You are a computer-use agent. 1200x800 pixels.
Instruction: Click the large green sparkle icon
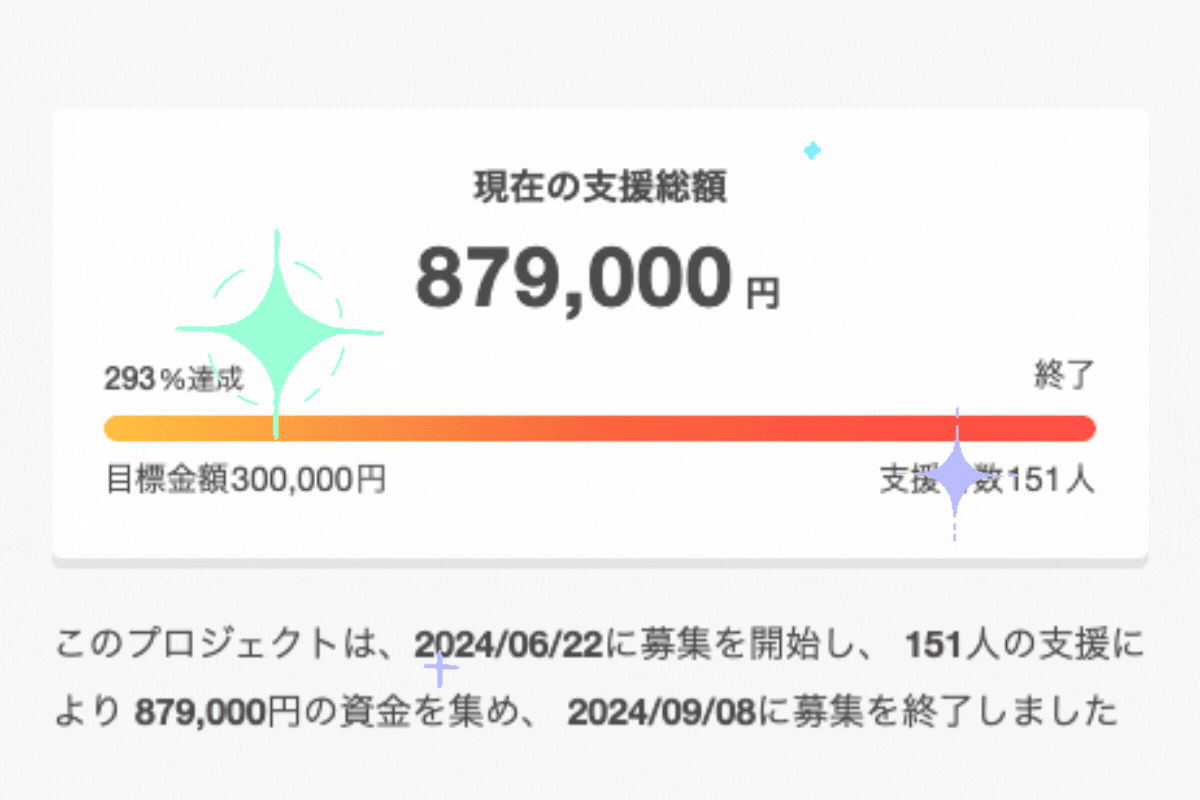(277, 333)
